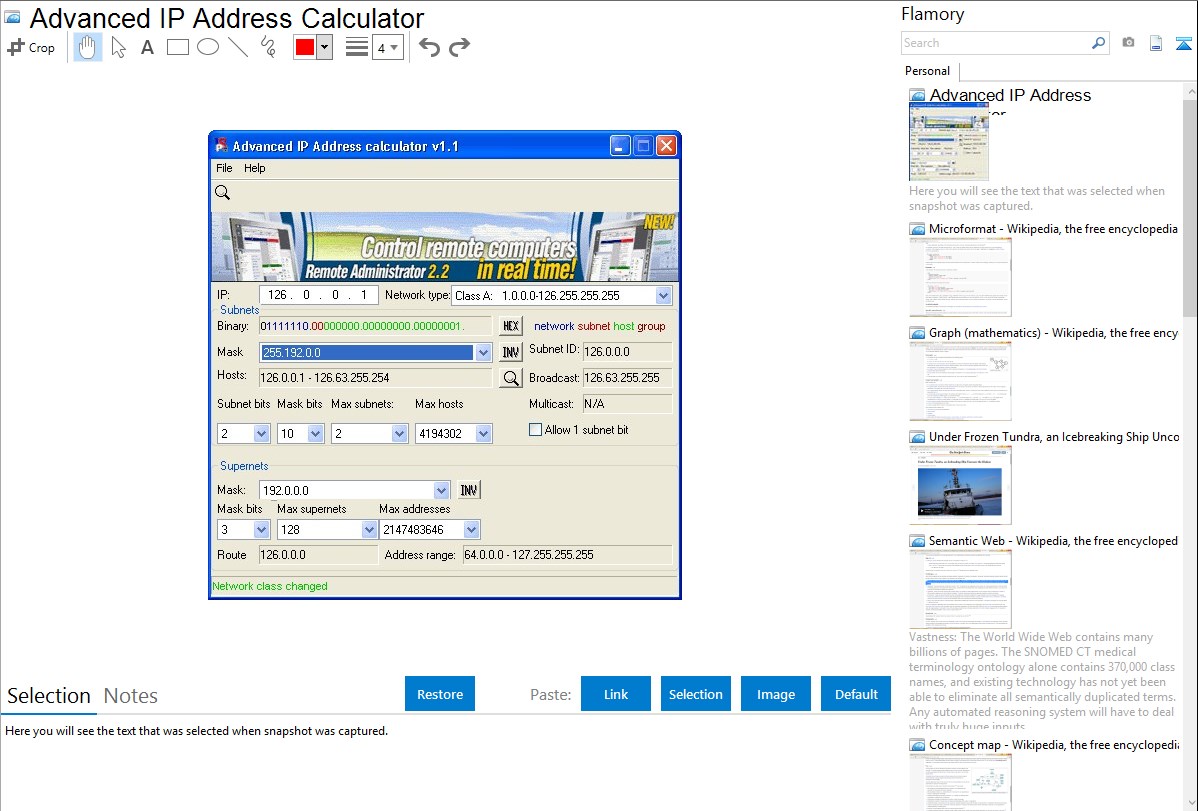The image size is (1198, 811).
Task: Click the Flamory sidebar scrollbar
Action: 1190,206
